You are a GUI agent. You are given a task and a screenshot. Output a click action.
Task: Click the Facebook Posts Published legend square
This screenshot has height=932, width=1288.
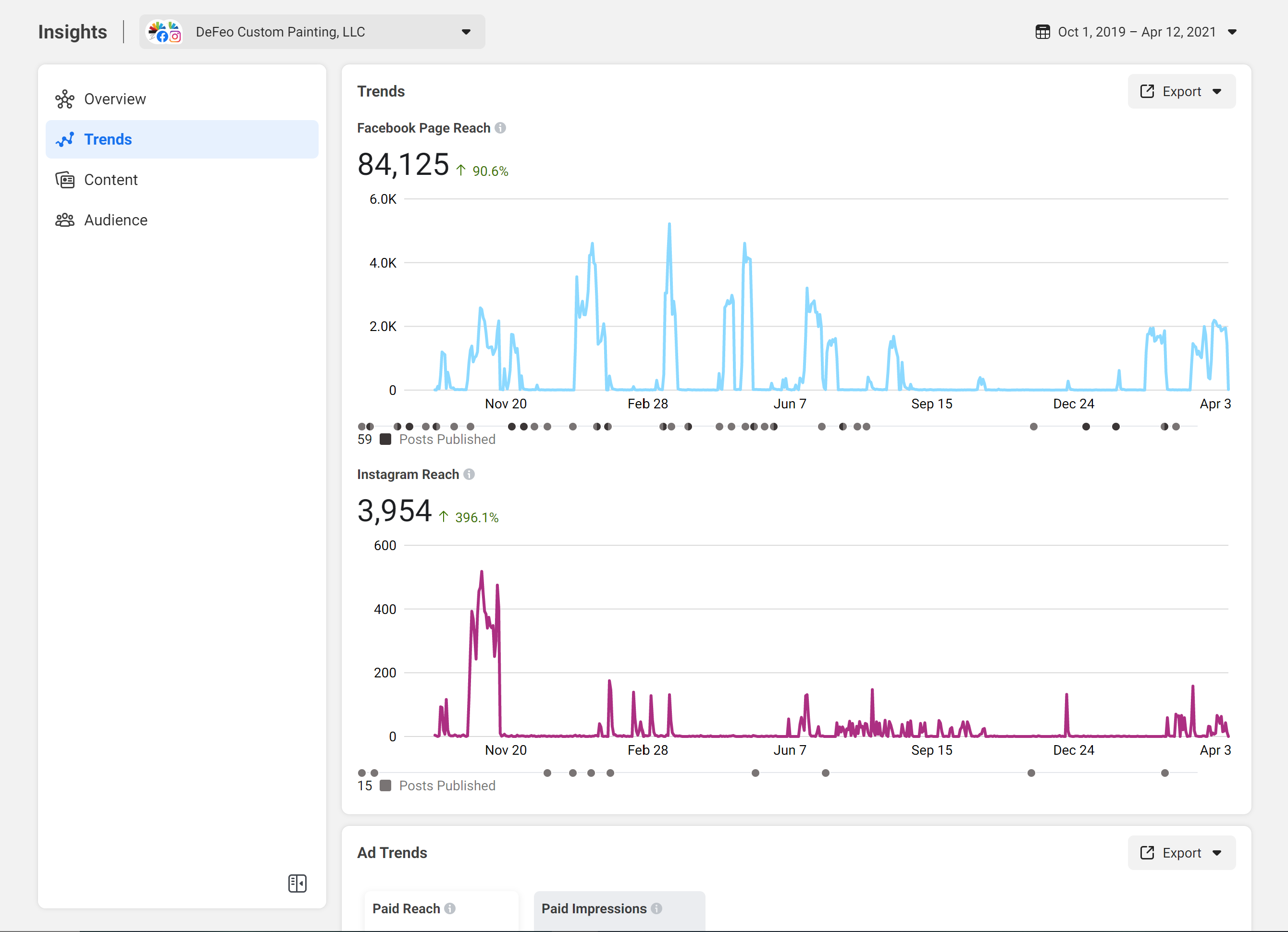[x=385, y=439]
